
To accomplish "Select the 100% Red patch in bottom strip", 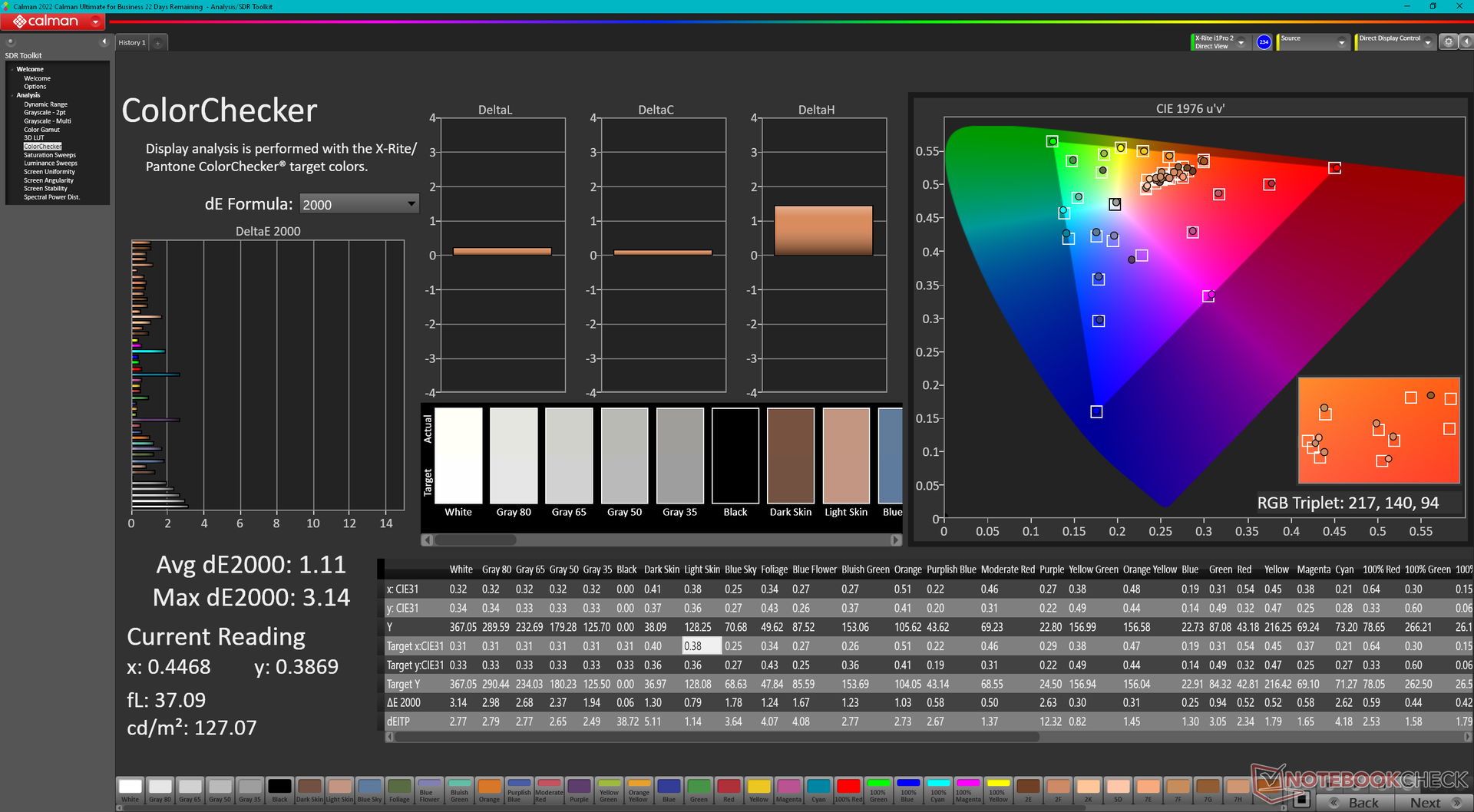I will [848, 791].
